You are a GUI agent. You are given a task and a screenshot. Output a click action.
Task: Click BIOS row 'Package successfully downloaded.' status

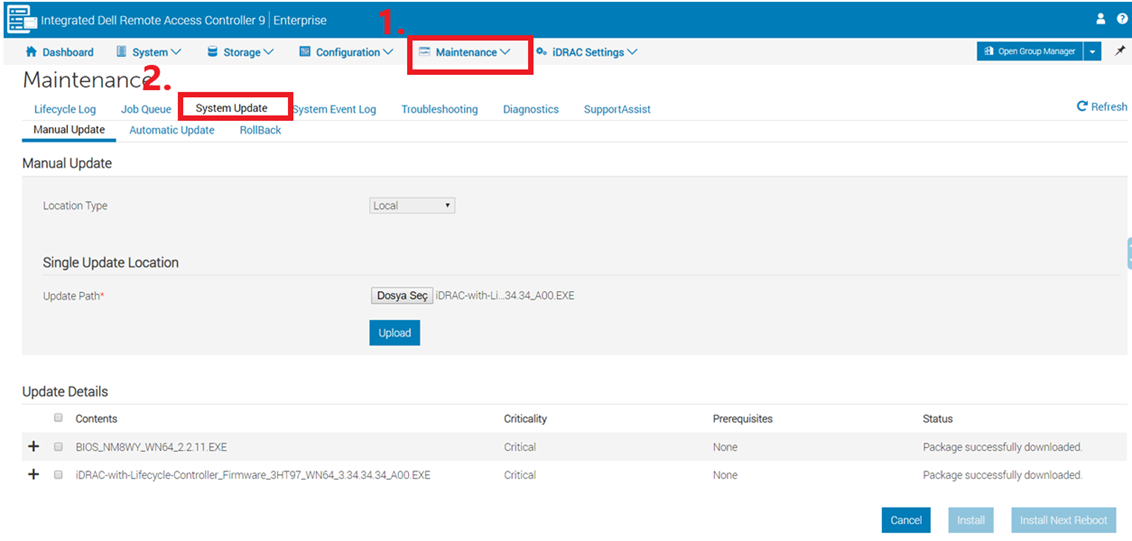coord(1003,447)
